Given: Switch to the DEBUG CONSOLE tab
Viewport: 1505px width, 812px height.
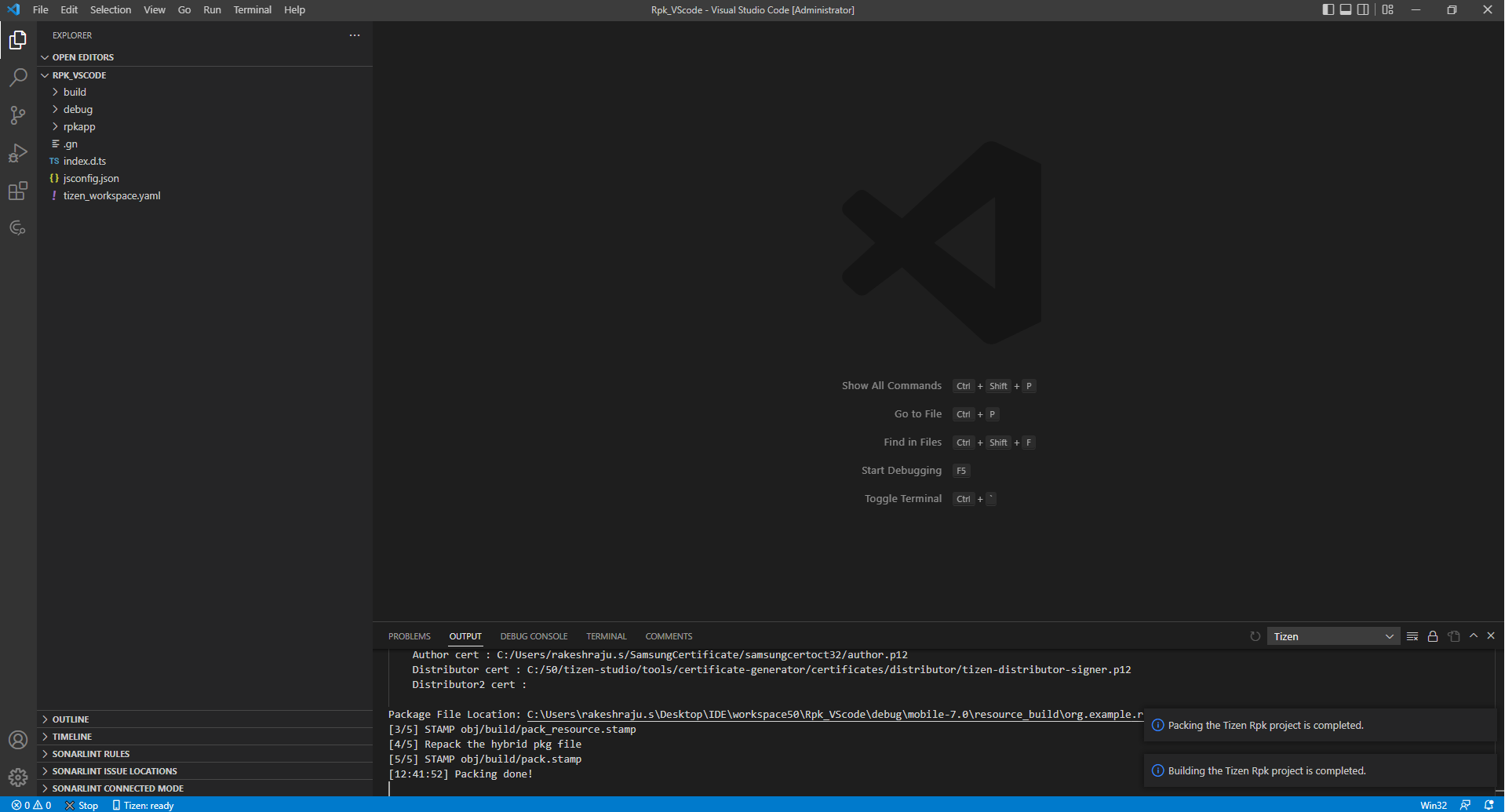Looking at the screenshot, I should click(534, 636).
